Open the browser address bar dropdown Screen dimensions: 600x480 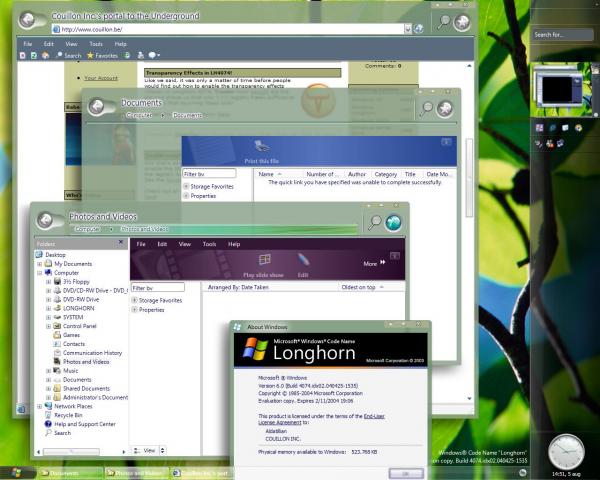coord(408,29)
